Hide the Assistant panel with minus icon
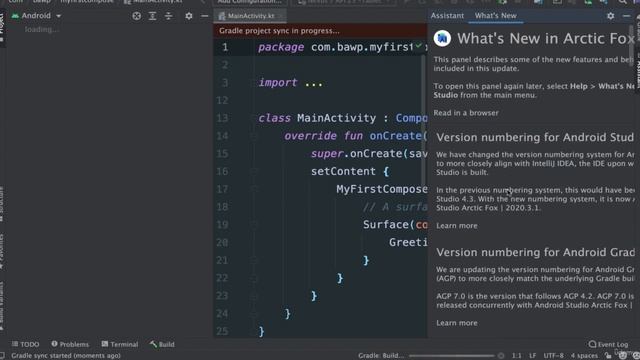 pyautogui.click(x=626, y=16)
